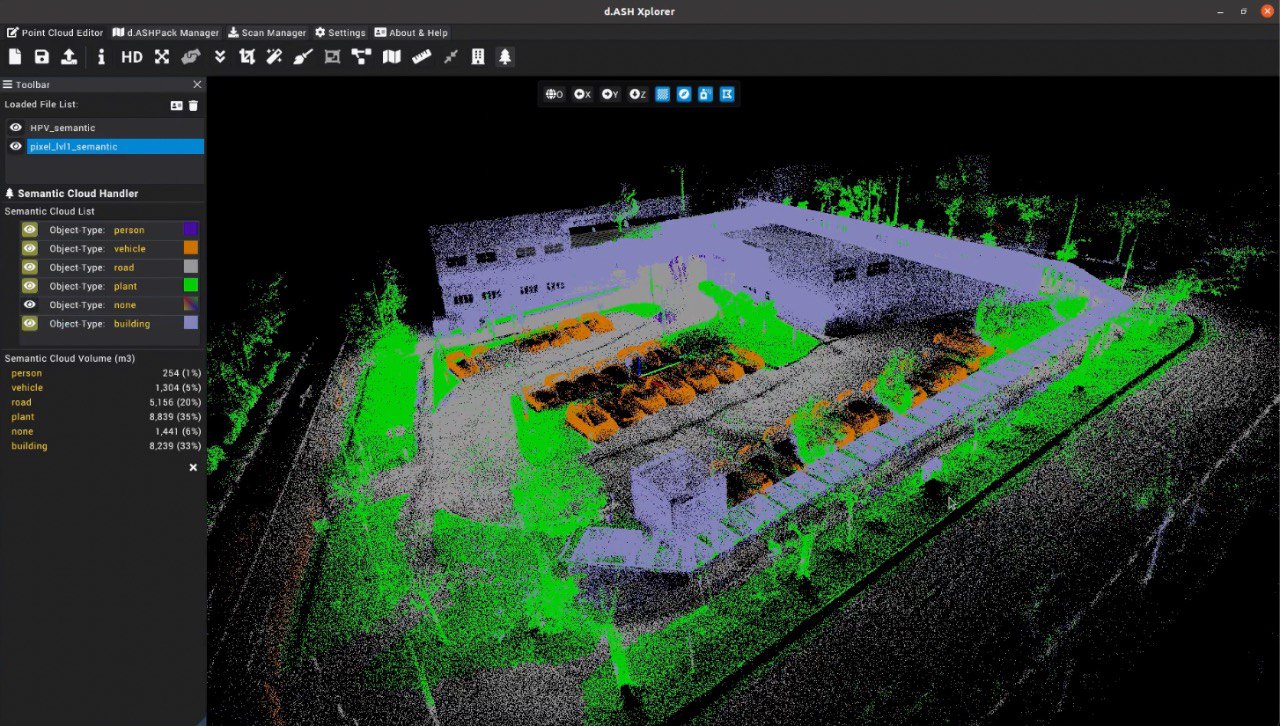The width and height of the screenshot is (1280, 726).
Task: Select the ruler measurement tool
Action: tap(421, 57)
